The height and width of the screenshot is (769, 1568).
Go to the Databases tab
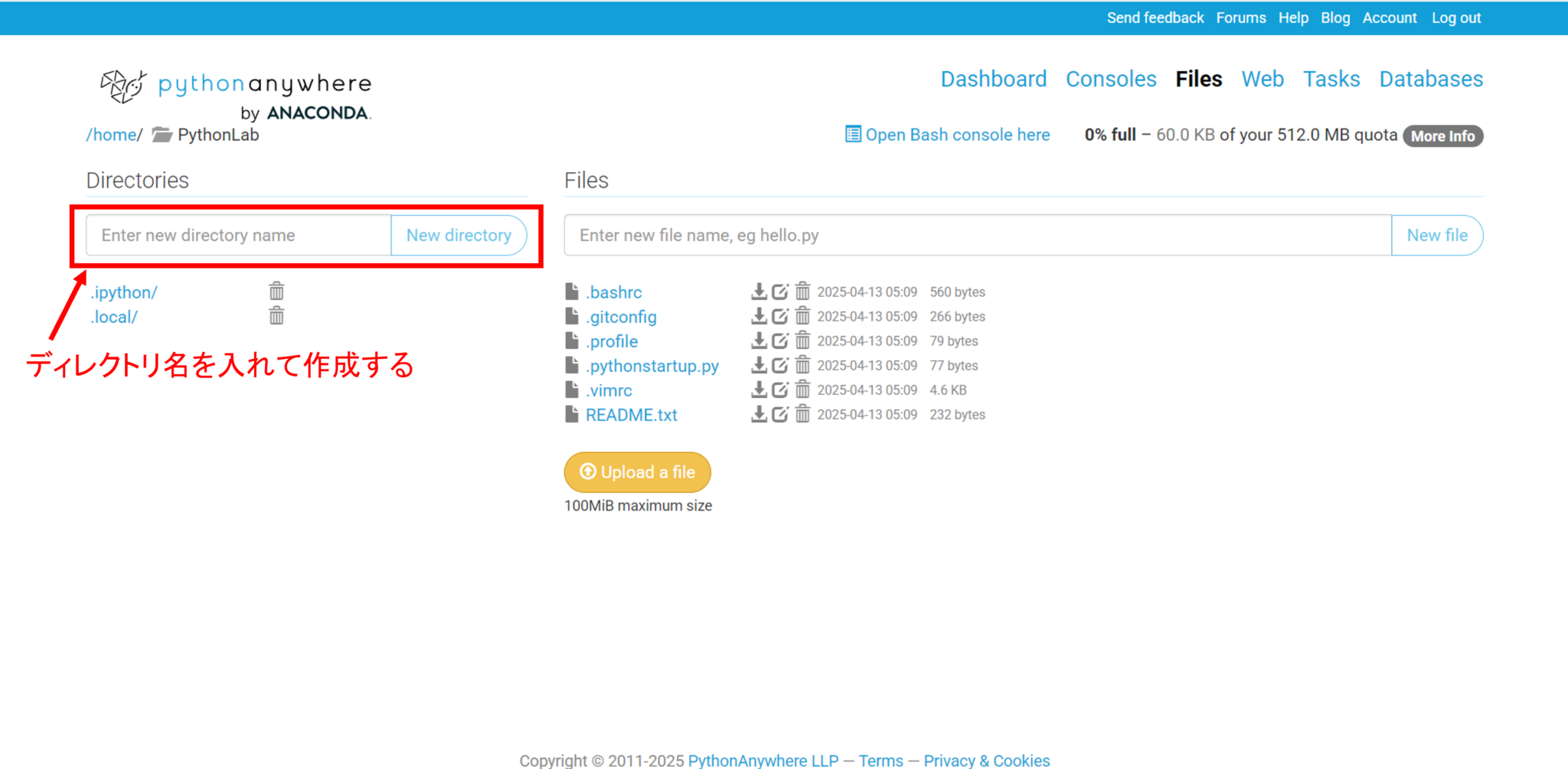tap(1430, 79)
